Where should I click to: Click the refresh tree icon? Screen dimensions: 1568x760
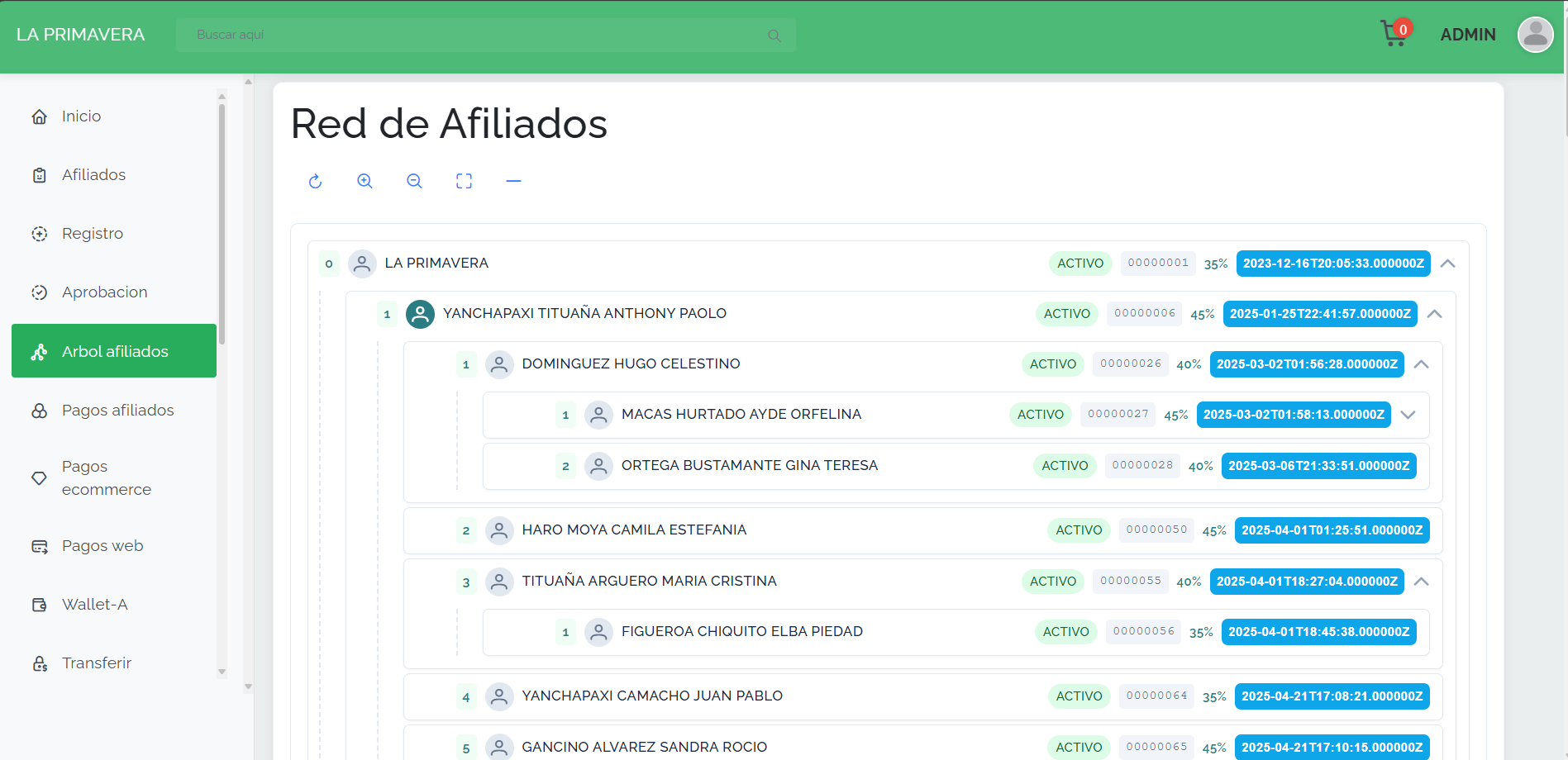[x=315, y=182]
